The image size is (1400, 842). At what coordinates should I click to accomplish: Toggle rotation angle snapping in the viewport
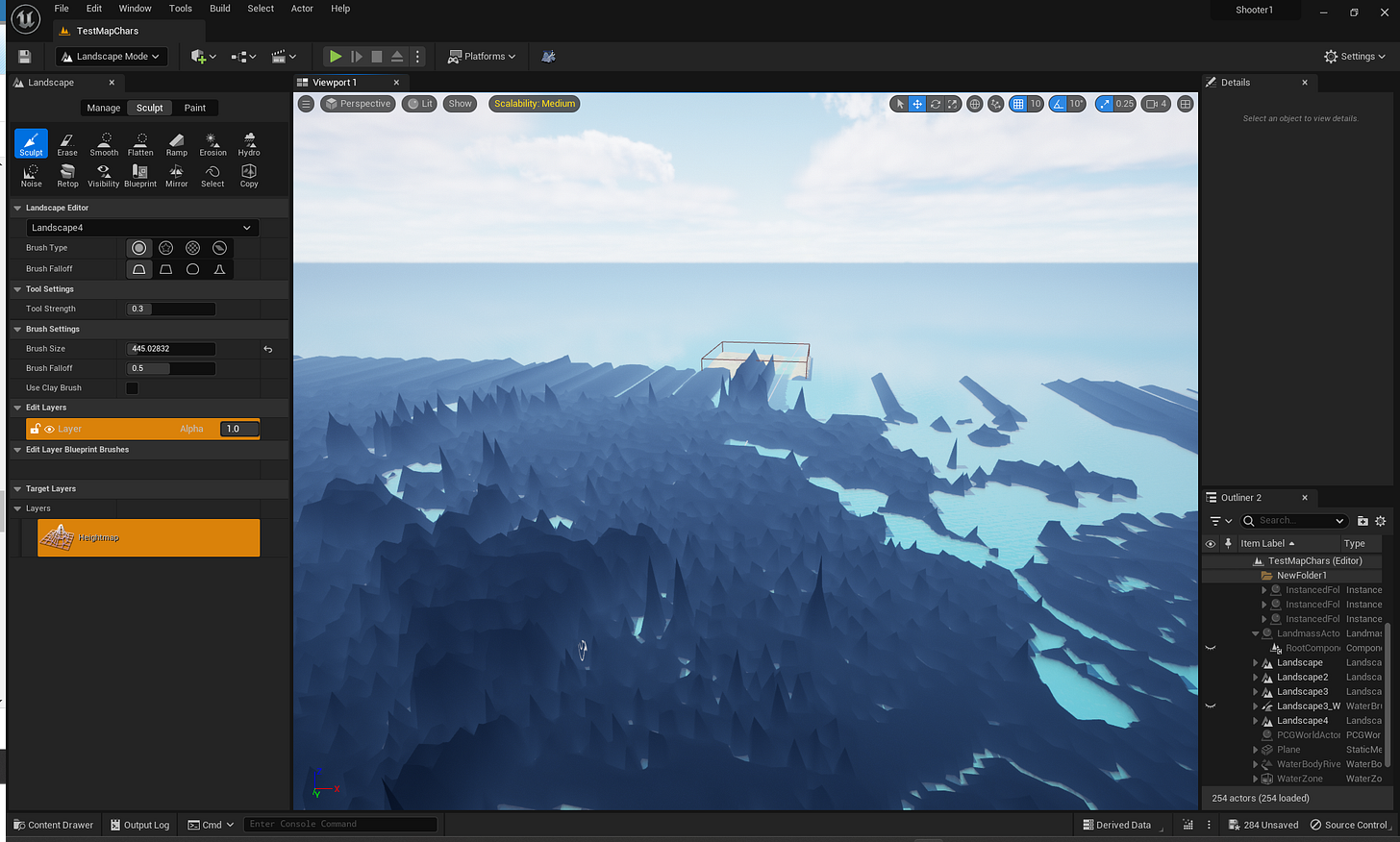(x=1059, y=104)
